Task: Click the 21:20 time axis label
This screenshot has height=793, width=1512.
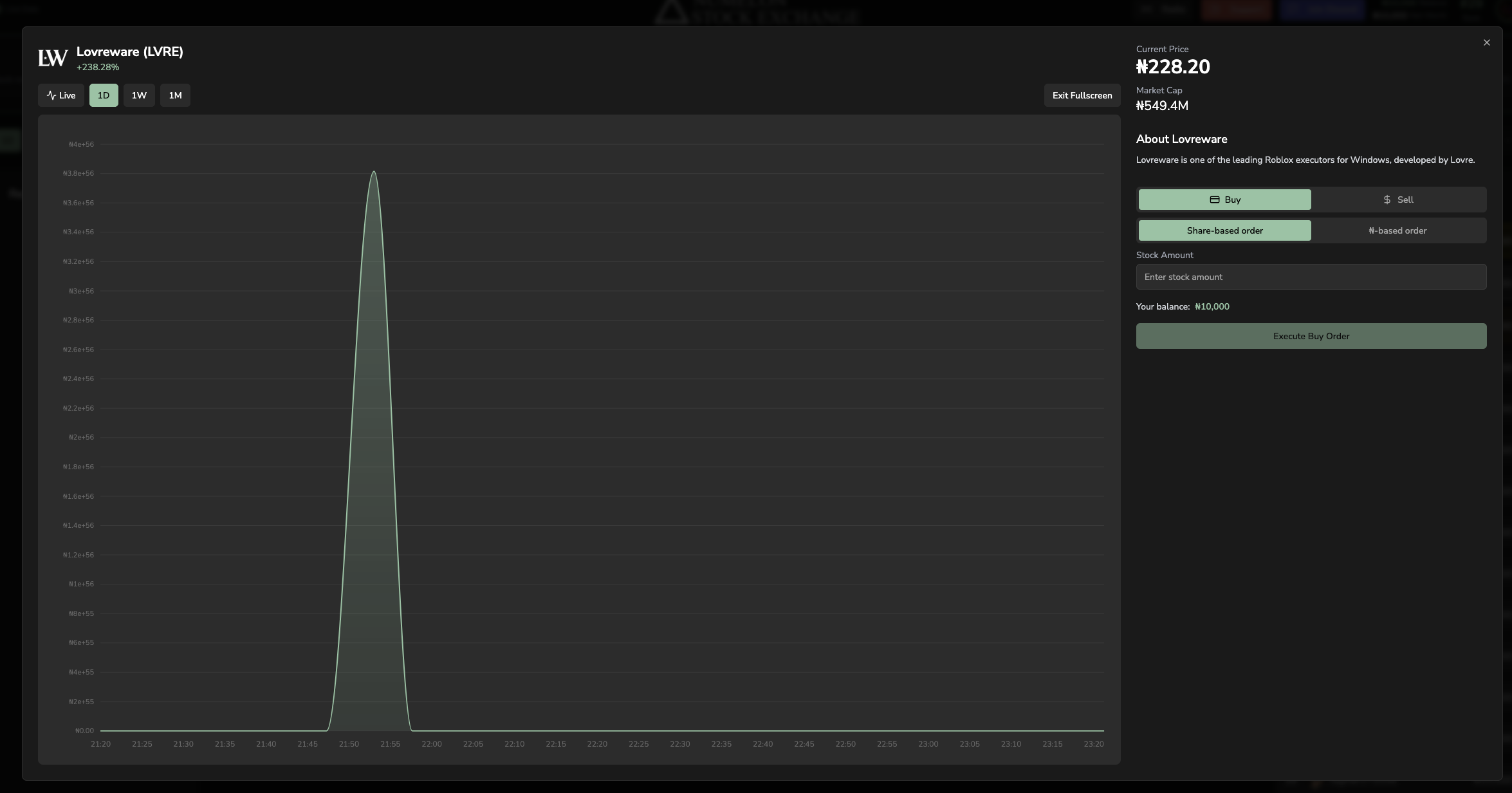Action: 100,744
